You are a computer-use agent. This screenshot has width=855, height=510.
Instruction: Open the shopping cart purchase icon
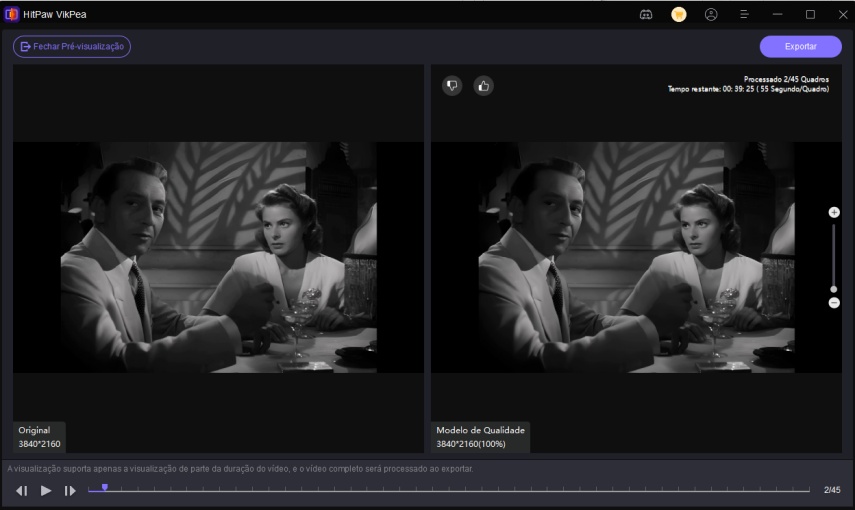tap(678, 15)
